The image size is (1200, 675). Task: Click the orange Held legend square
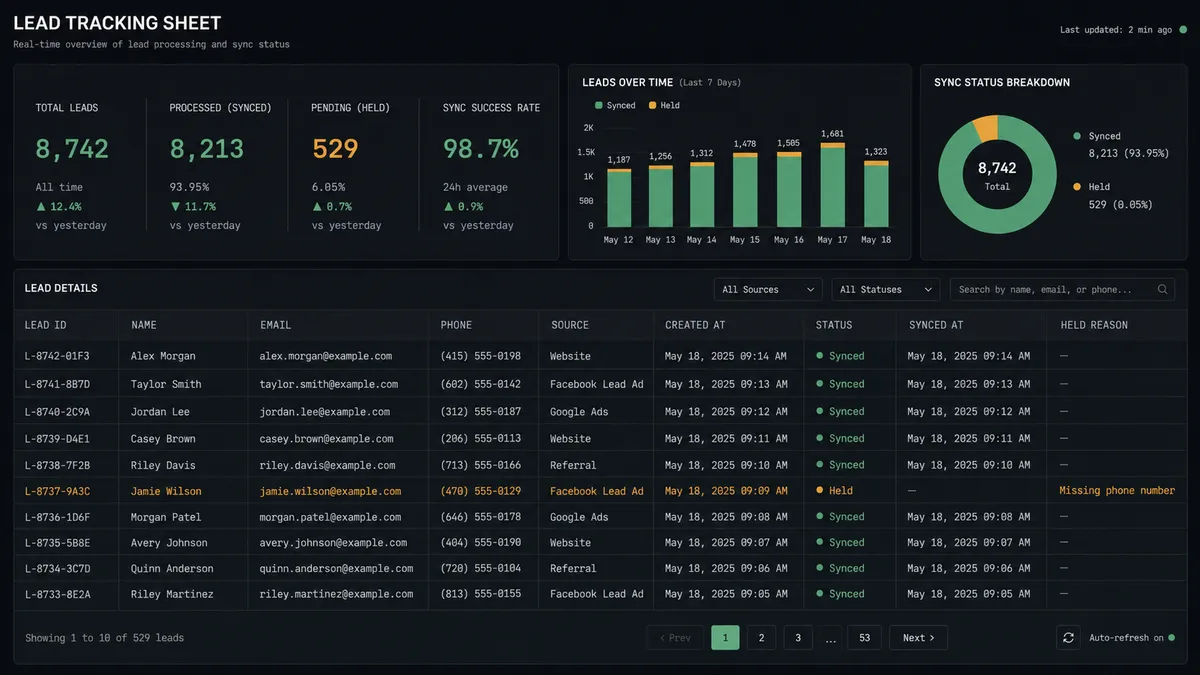pyautogui.click(x=653, y=105)
